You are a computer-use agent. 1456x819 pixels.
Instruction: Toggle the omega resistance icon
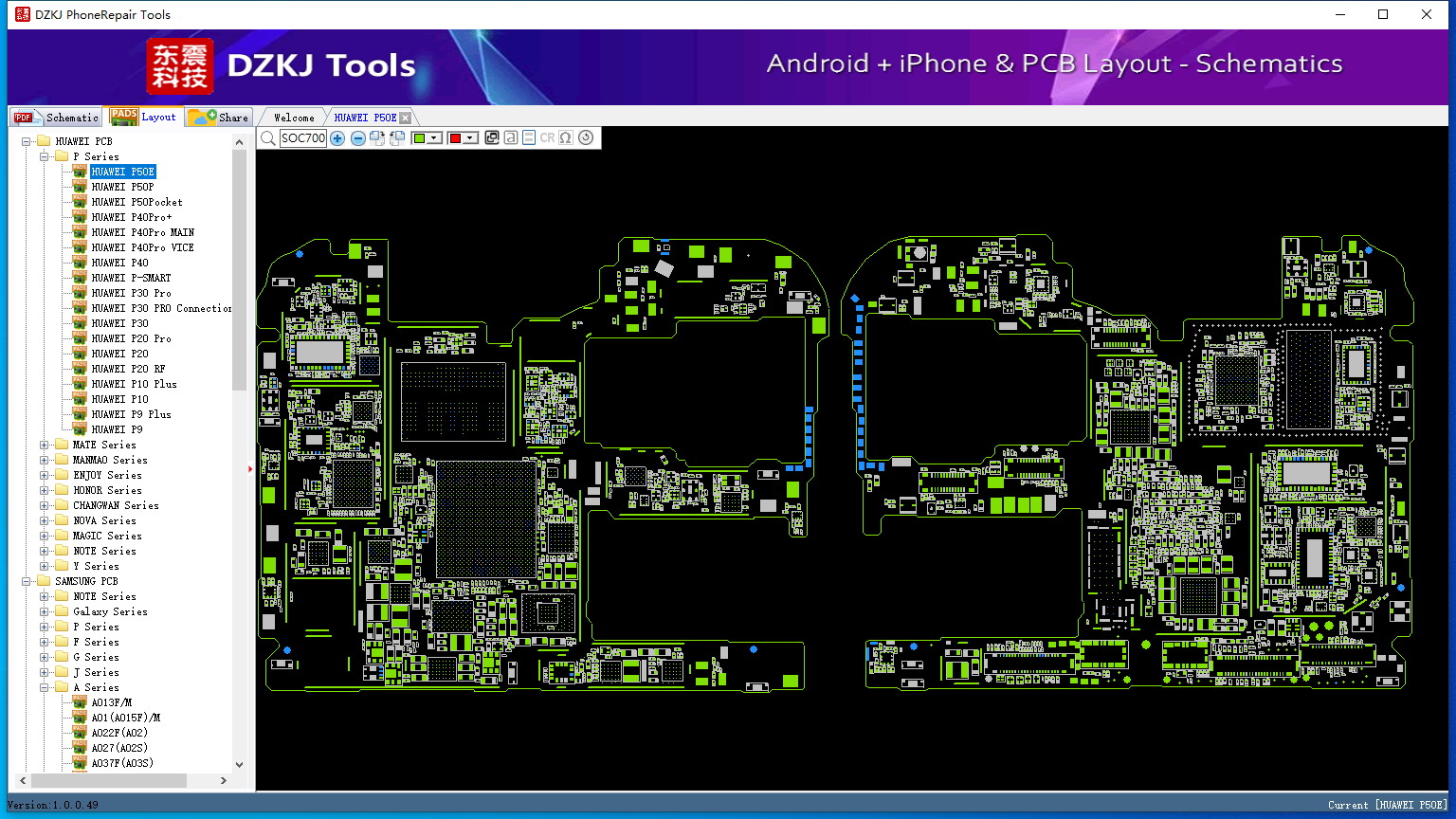pyautogui.click(x=566, y=138)
